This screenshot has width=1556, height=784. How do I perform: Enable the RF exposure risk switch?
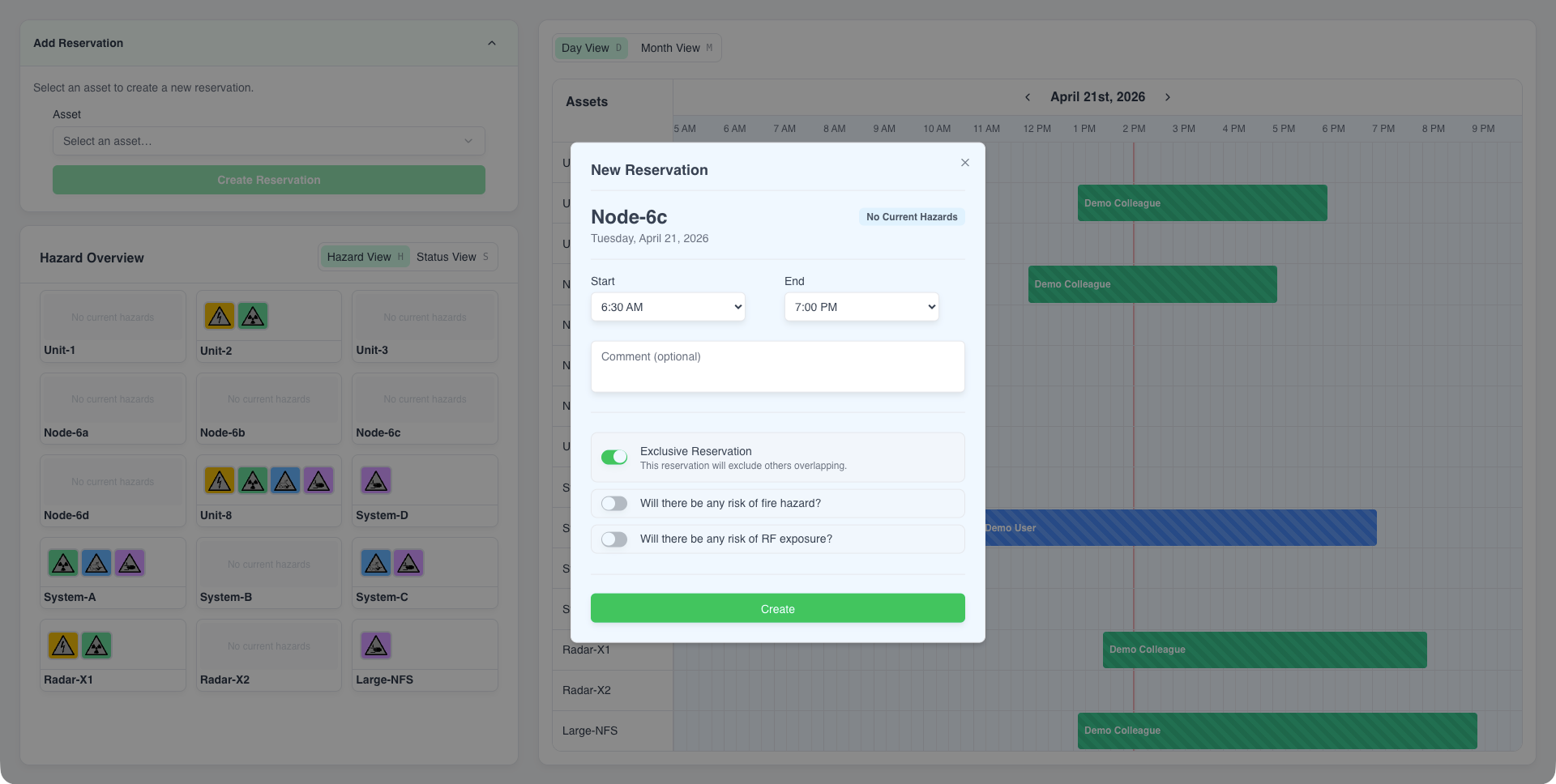614,539
